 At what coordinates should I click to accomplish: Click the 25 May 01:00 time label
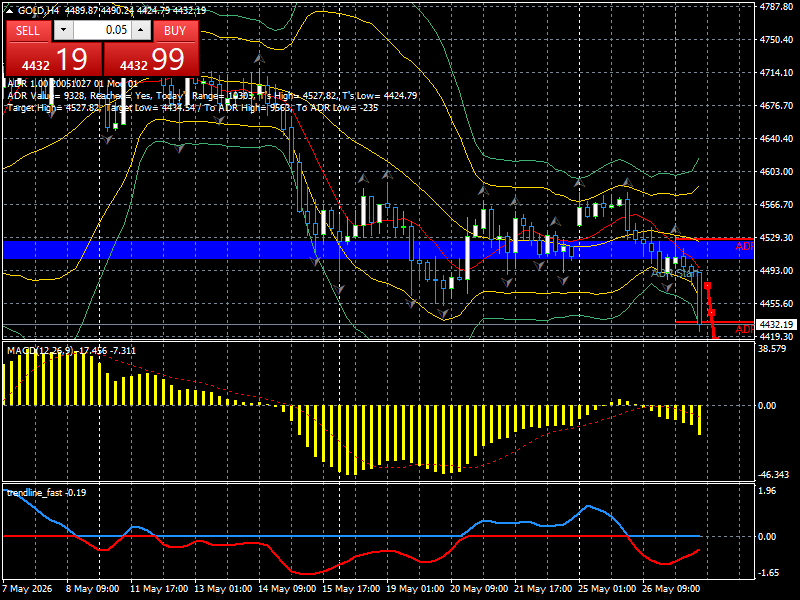pos(607,589)
